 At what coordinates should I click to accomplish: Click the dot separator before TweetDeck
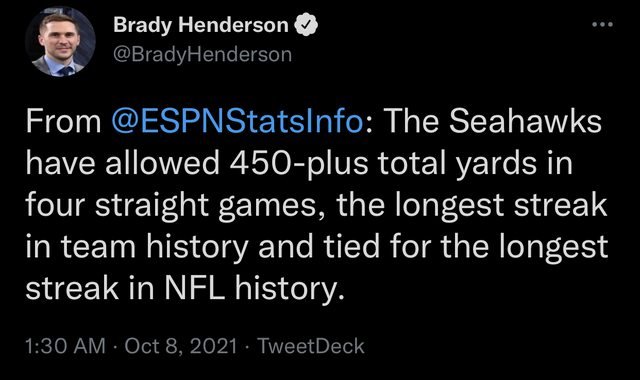click(247, 347)
